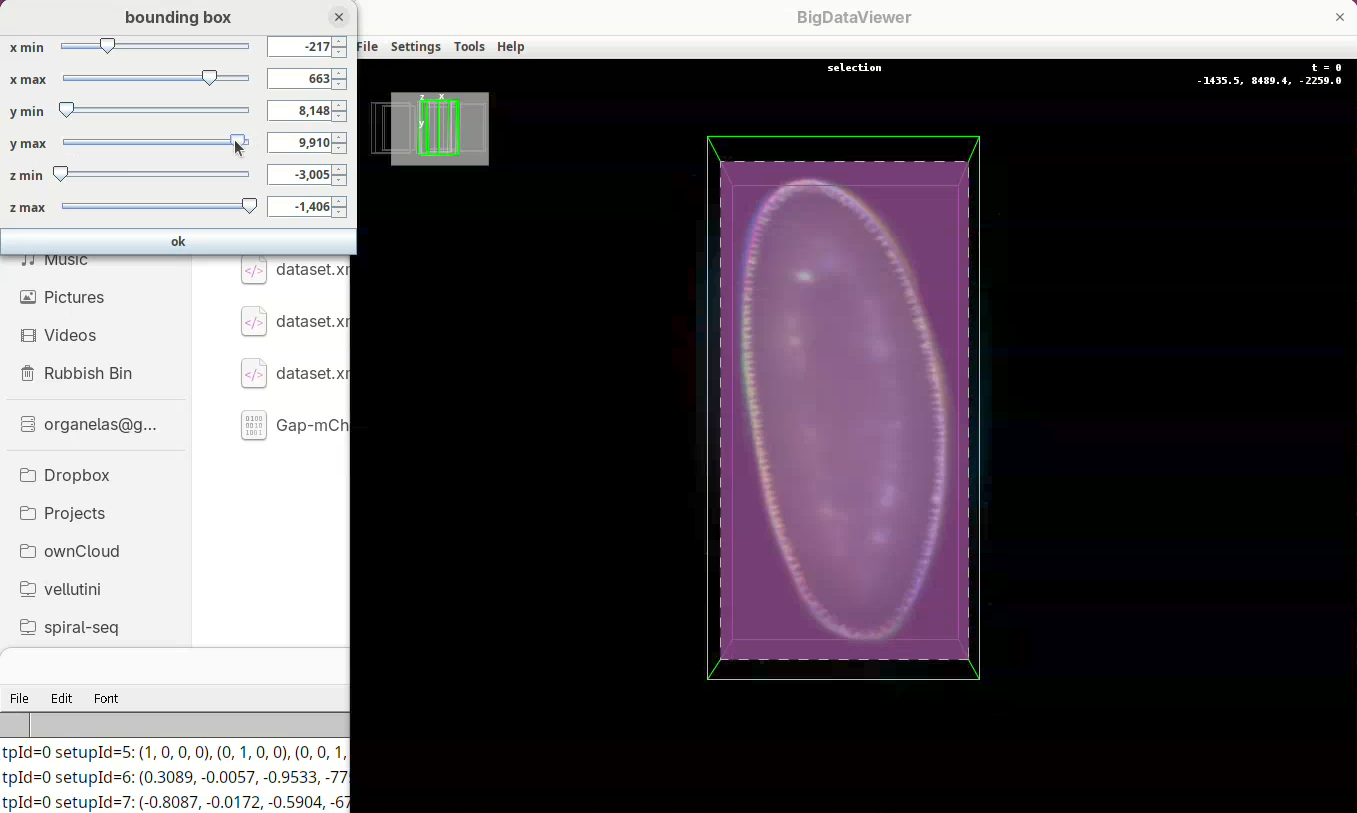Increase z max value with up arrow
The image size is (1357, 813).
pos(340,202)
